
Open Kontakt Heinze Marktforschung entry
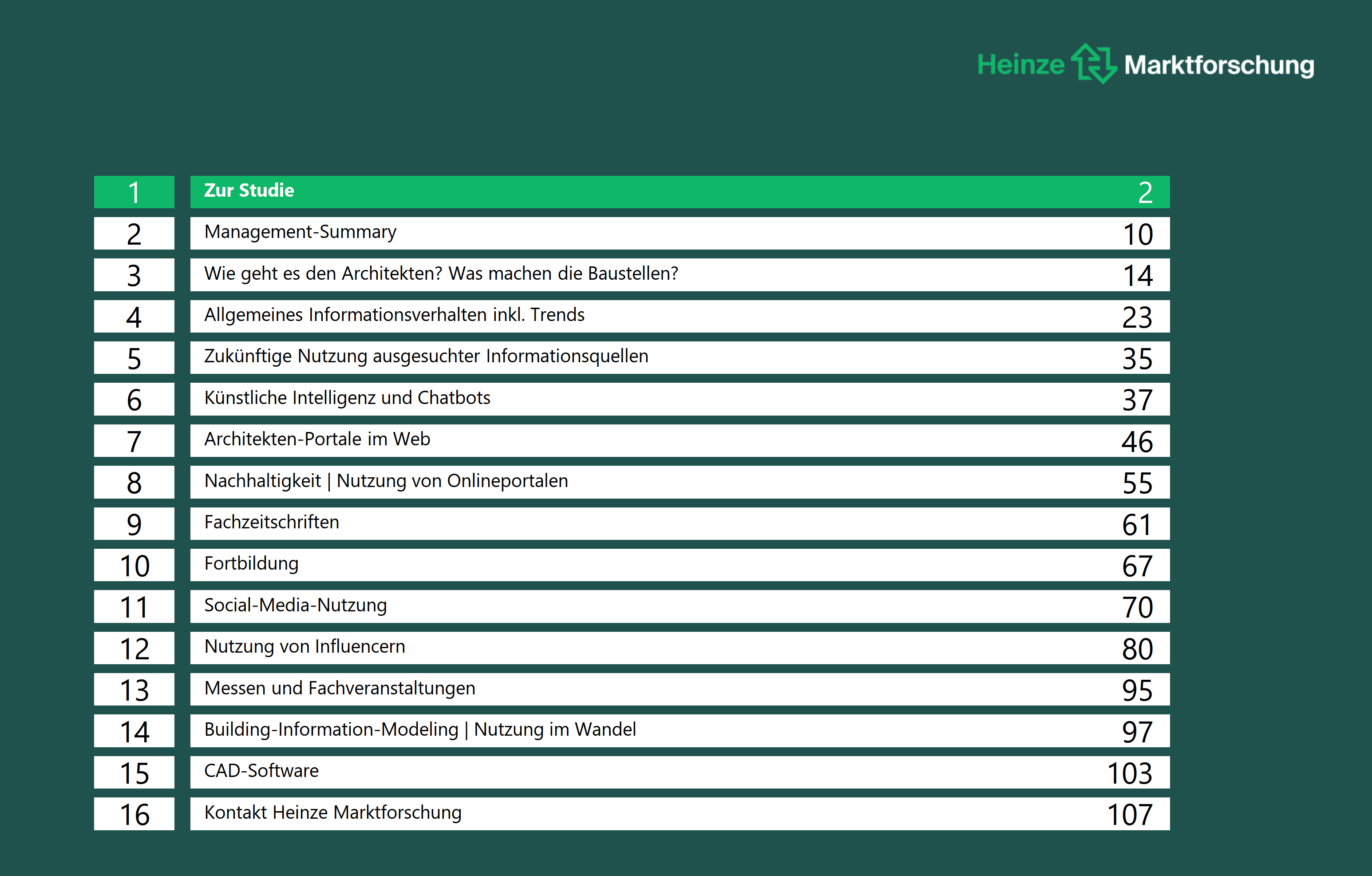pos(333,813)
